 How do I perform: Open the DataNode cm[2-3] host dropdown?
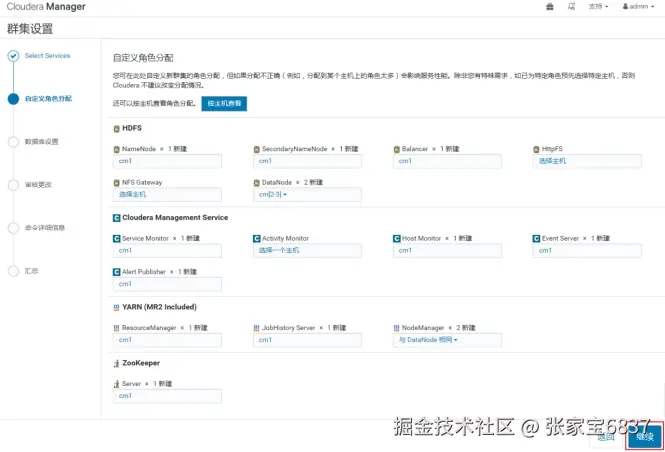(x=307, y=195)
